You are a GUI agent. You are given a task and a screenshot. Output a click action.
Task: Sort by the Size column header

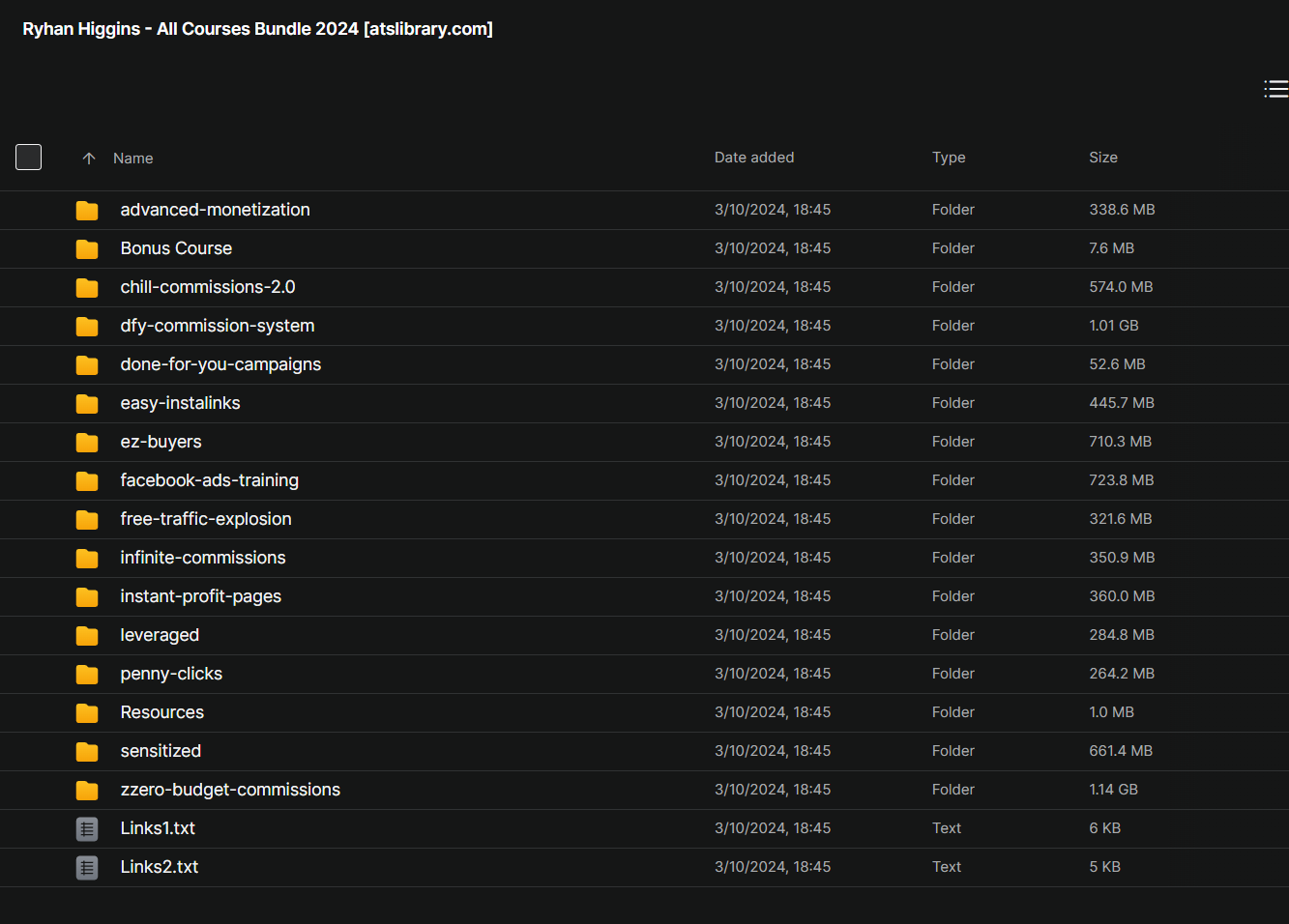pyautogui.click(x=1103, y=158)
